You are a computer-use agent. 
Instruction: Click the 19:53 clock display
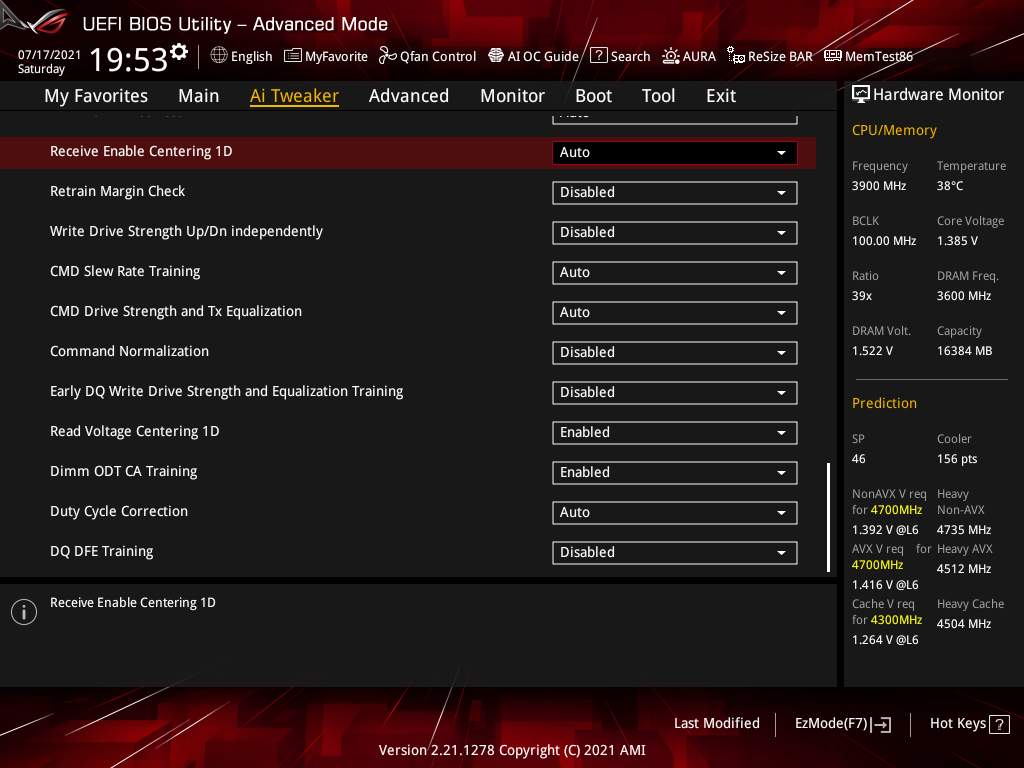129,59
